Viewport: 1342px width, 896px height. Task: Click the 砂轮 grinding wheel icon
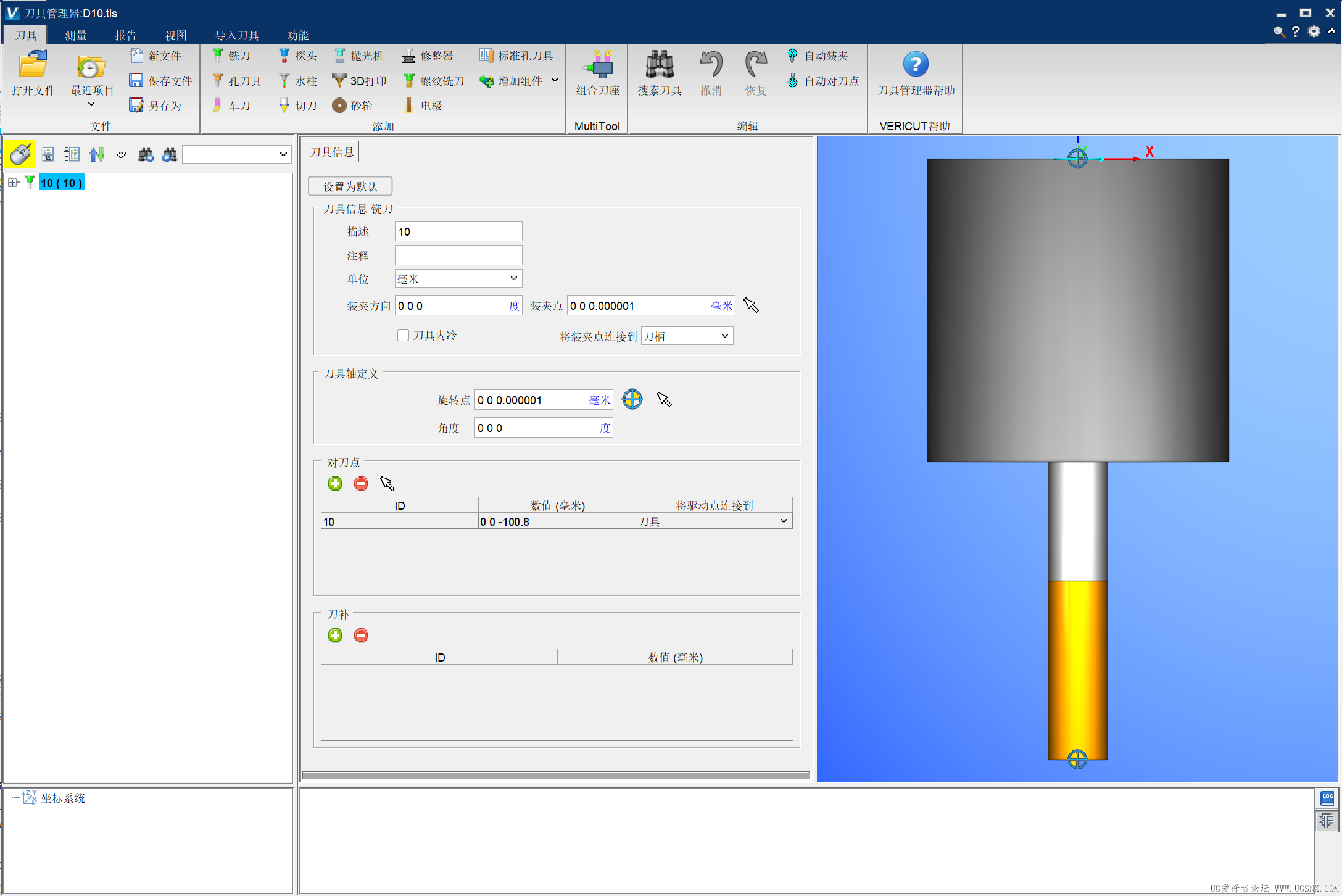pos(339,106)
